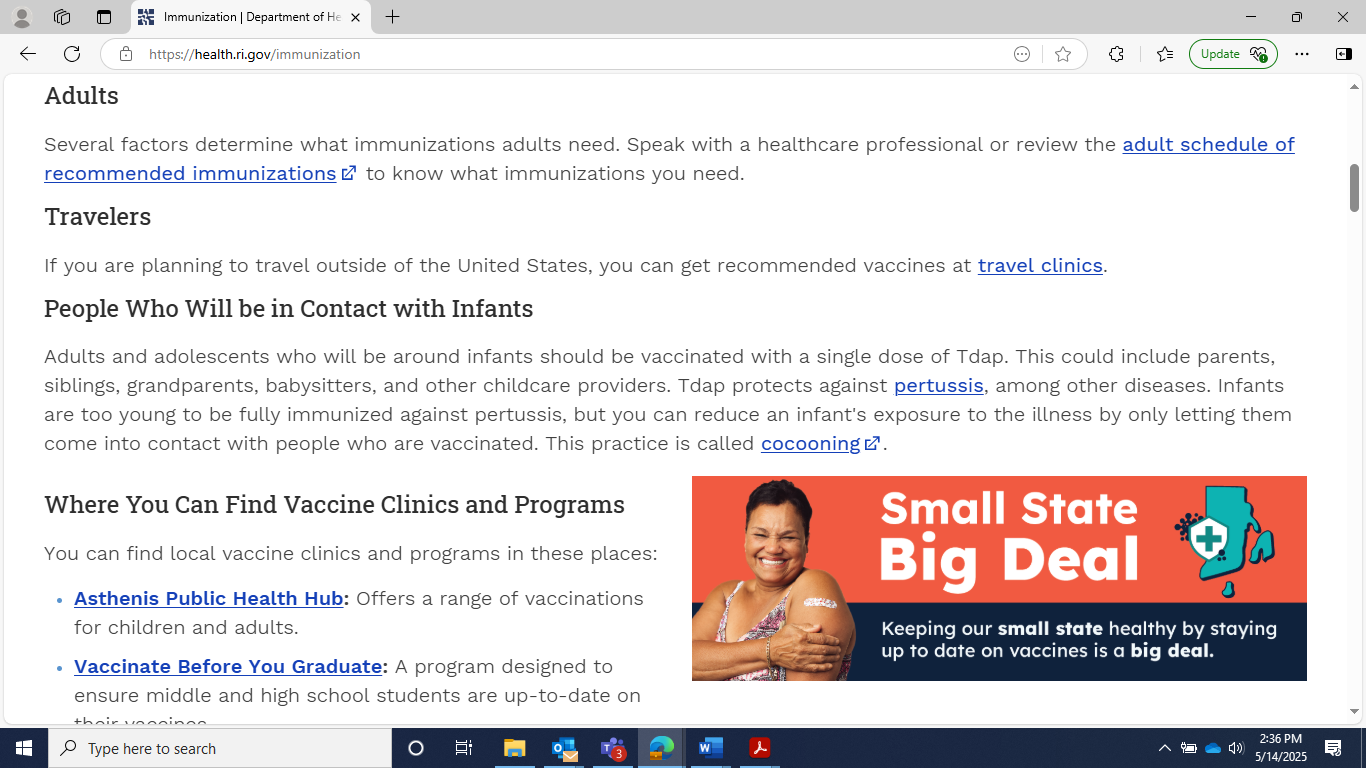Open the Favorites list icon

(x=1164, y=54)
